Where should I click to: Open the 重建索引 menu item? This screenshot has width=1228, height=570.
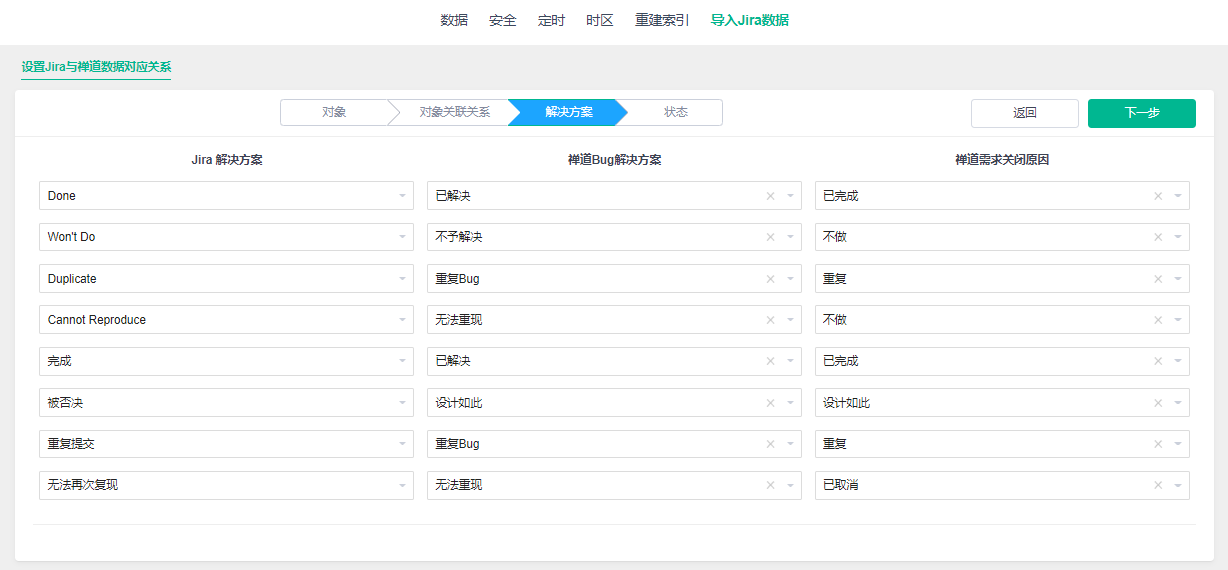click(x=662, y=20)
